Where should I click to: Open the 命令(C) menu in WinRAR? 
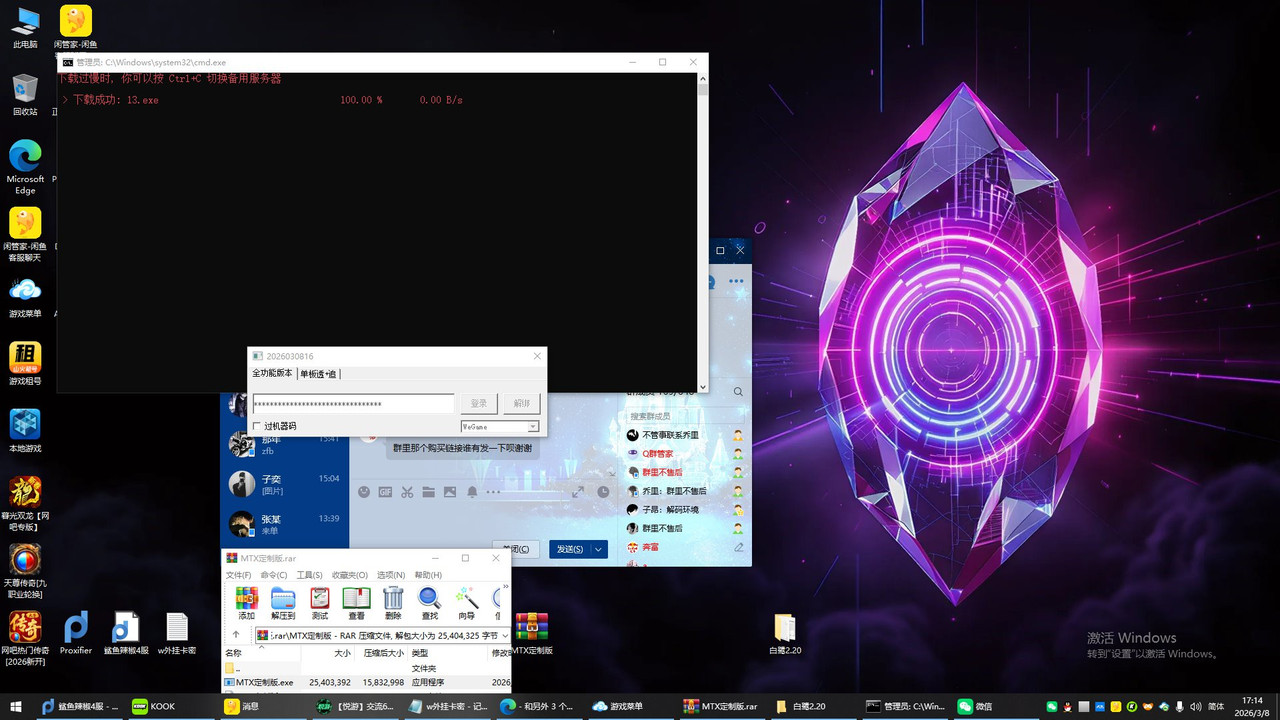[x=274, y=575]
